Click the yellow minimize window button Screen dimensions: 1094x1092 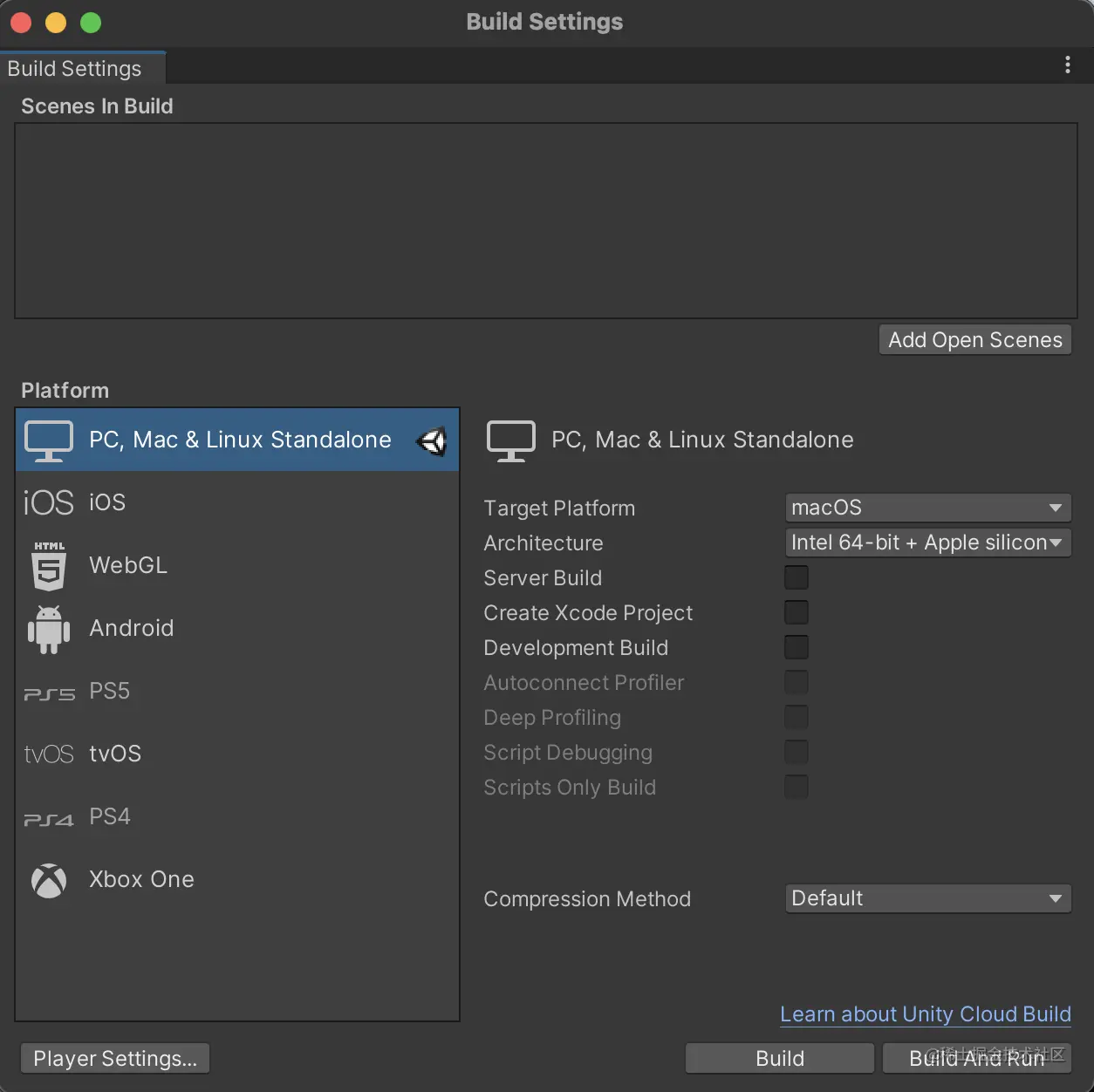(x=56, y=23)
